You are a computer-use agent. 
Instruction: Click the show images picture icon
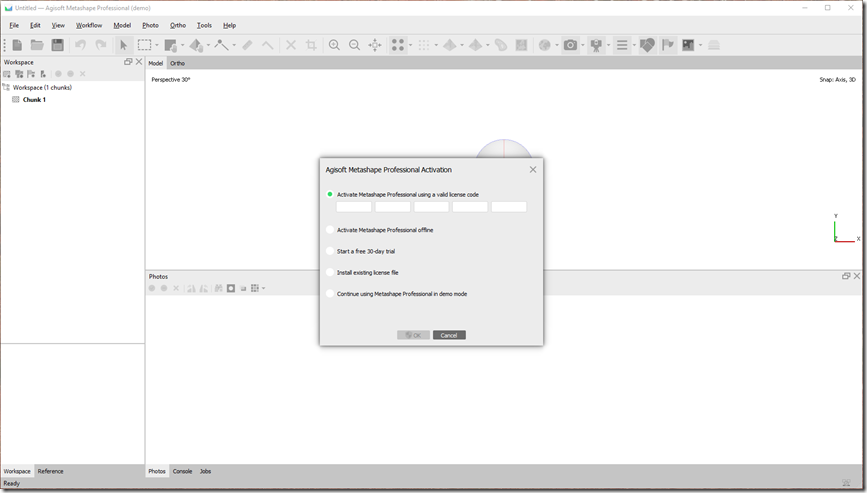[x=688, y=45]
